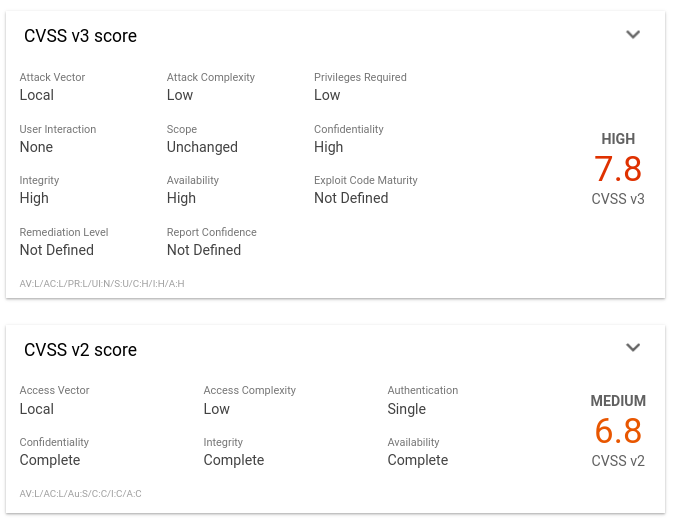Click the Scope Unchanged value
This screenshot has width=675, height=521.
coord(202,147)
